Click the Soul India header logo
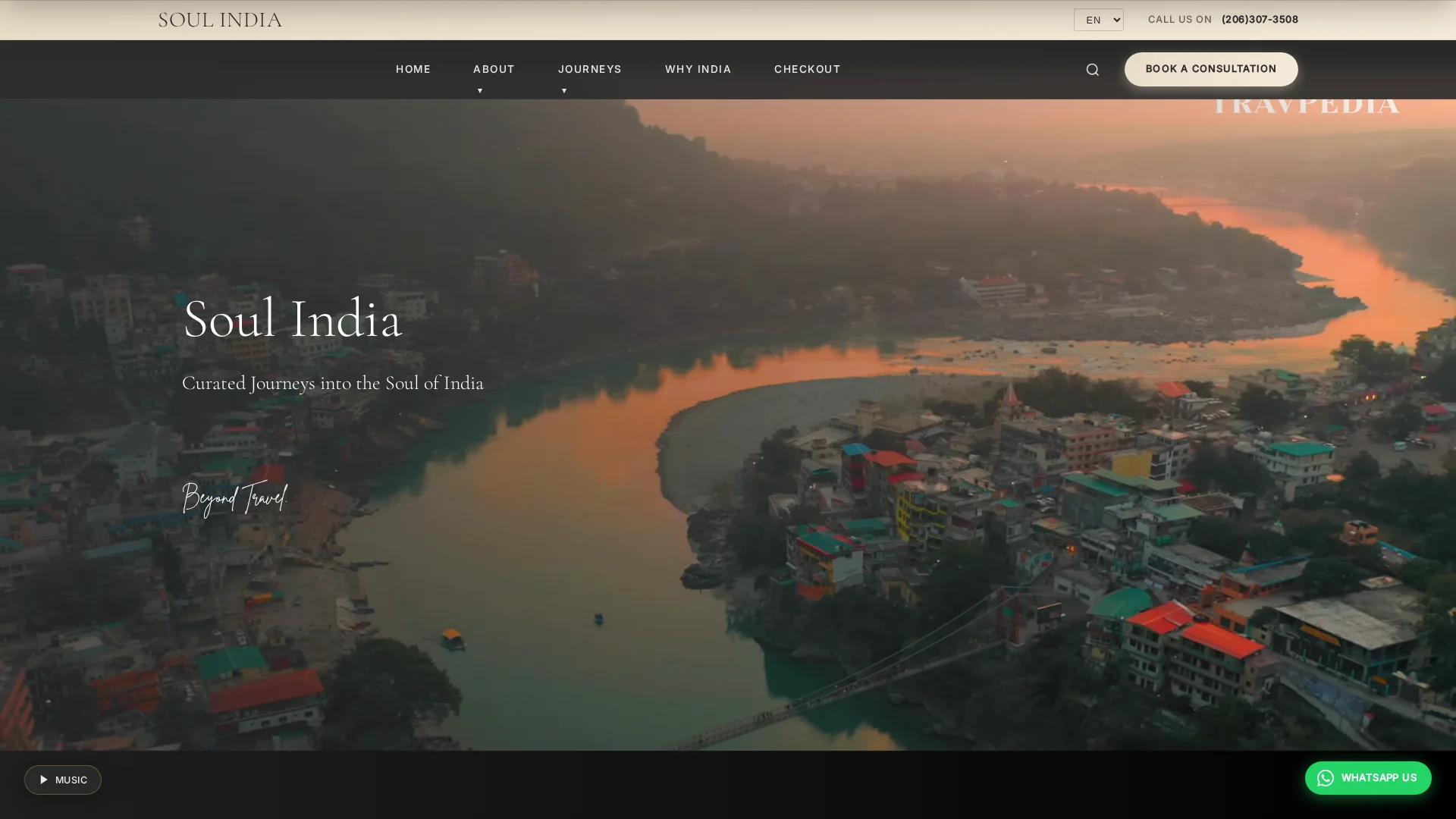Screen dimensions: 1456x819 point(220,20)
